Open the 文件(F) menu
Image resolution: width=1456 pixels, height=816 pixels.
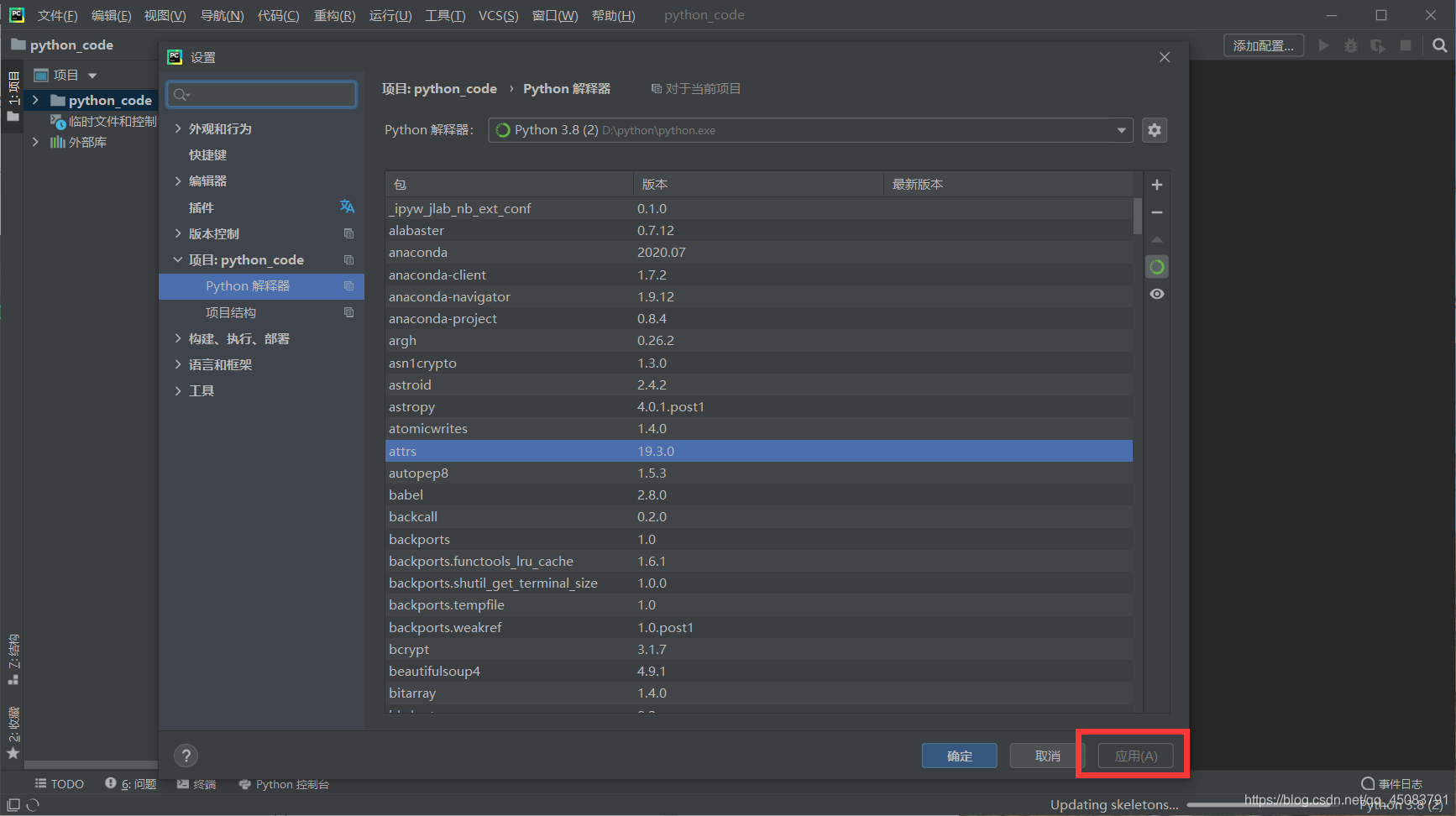pos(57,15)
